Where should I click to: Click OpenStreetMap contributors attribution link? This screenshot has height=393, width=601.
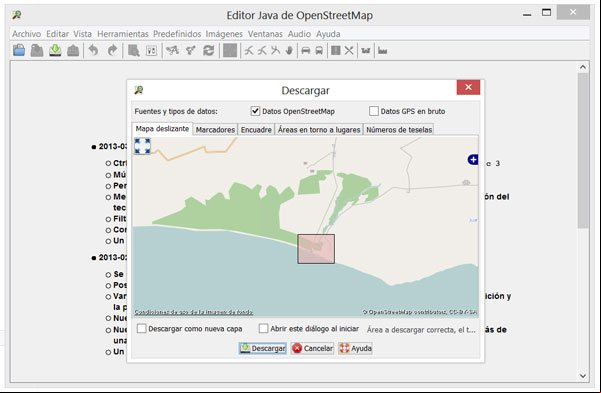[x=420, y=312]
